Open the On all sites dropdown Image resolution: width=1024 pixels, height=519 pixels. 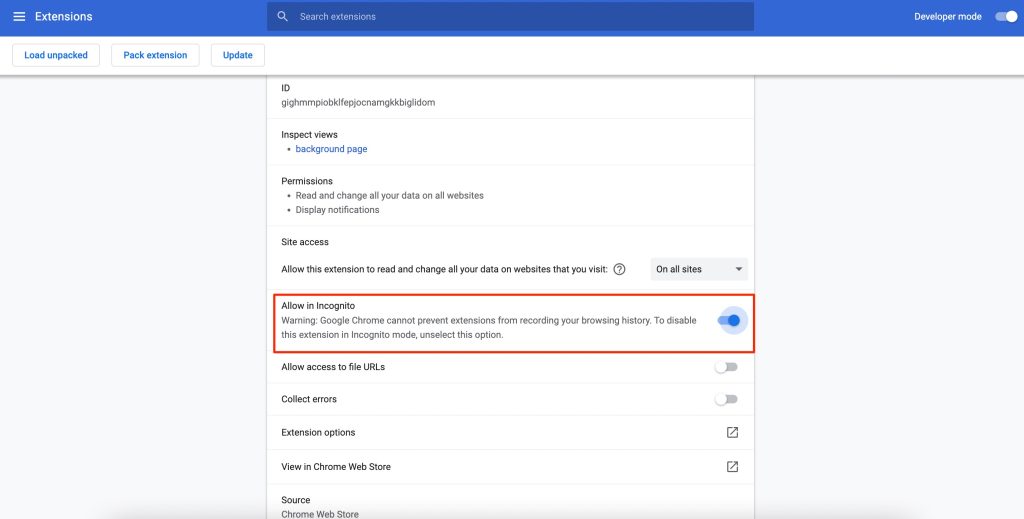[x=699, y=269]
